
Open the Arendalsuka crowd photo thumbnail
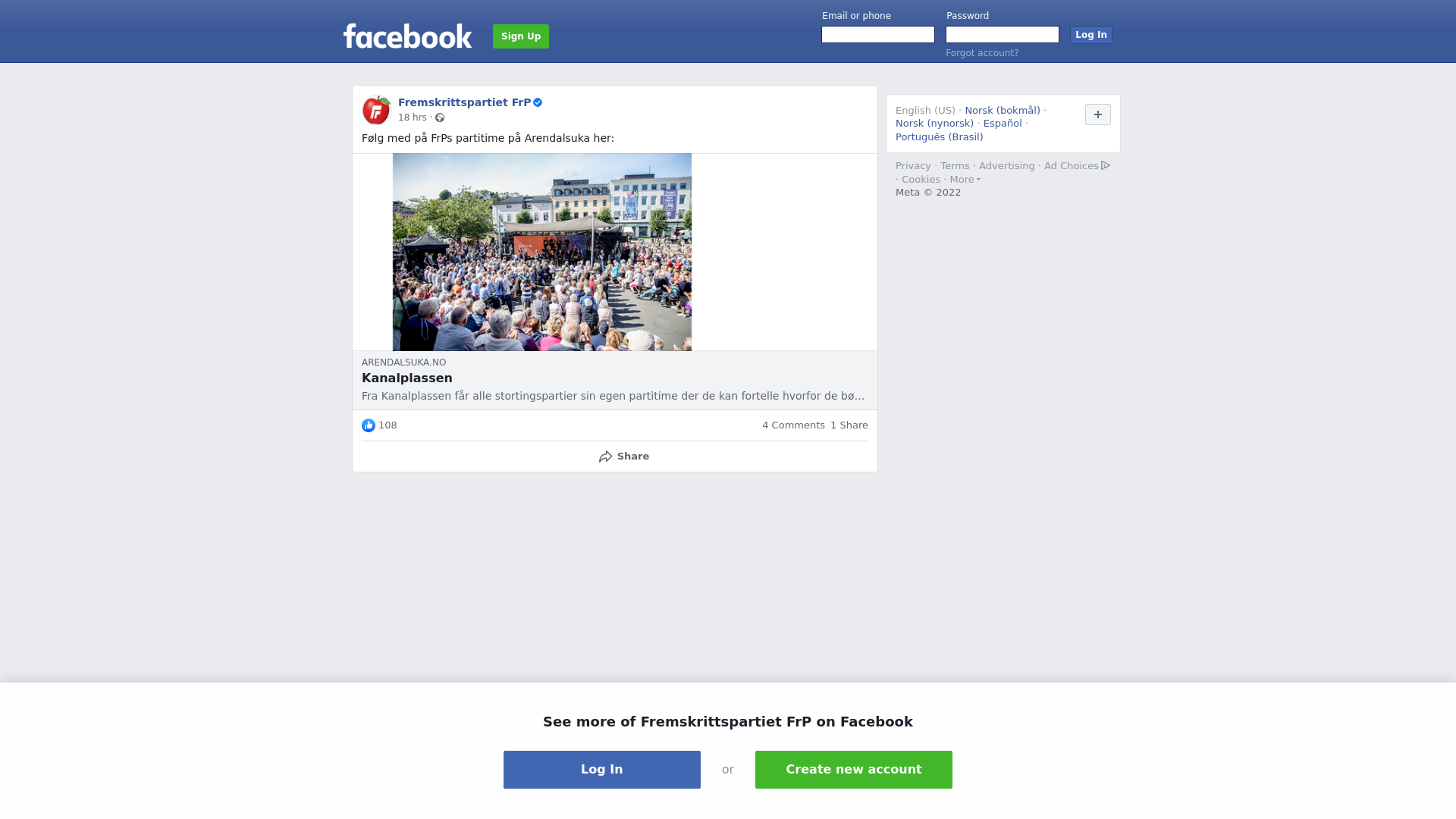[x=542, y=253]
